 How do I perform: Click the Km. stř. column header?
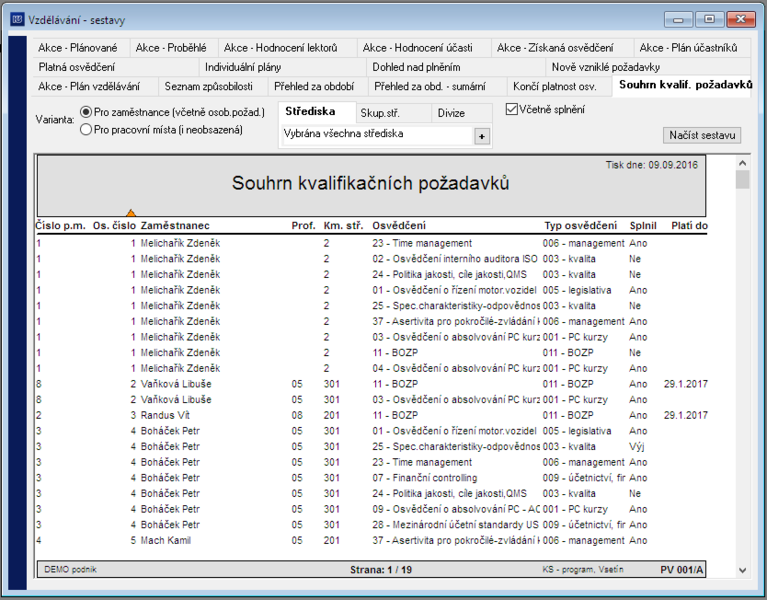click(343, 226)
